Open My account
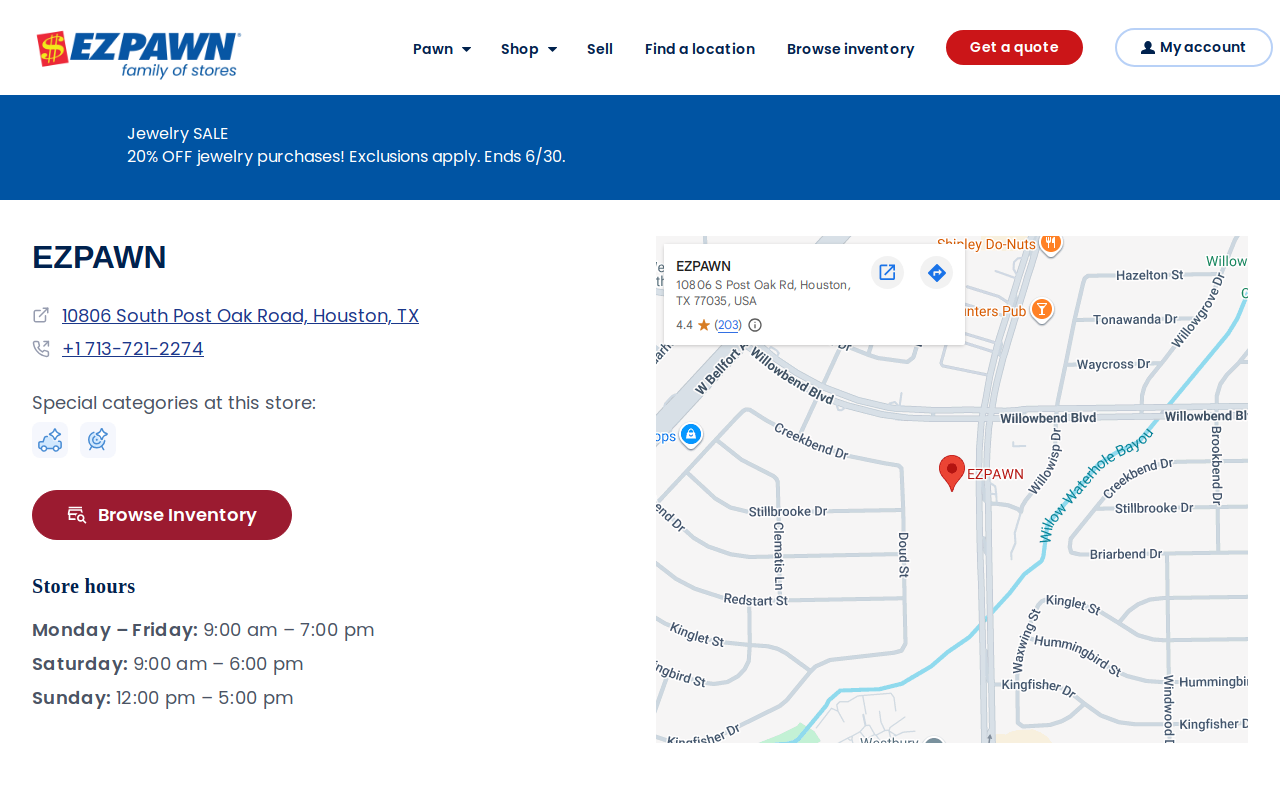Image resolution: width=1280 pixels, height=800 pixels. (1194, 47)
